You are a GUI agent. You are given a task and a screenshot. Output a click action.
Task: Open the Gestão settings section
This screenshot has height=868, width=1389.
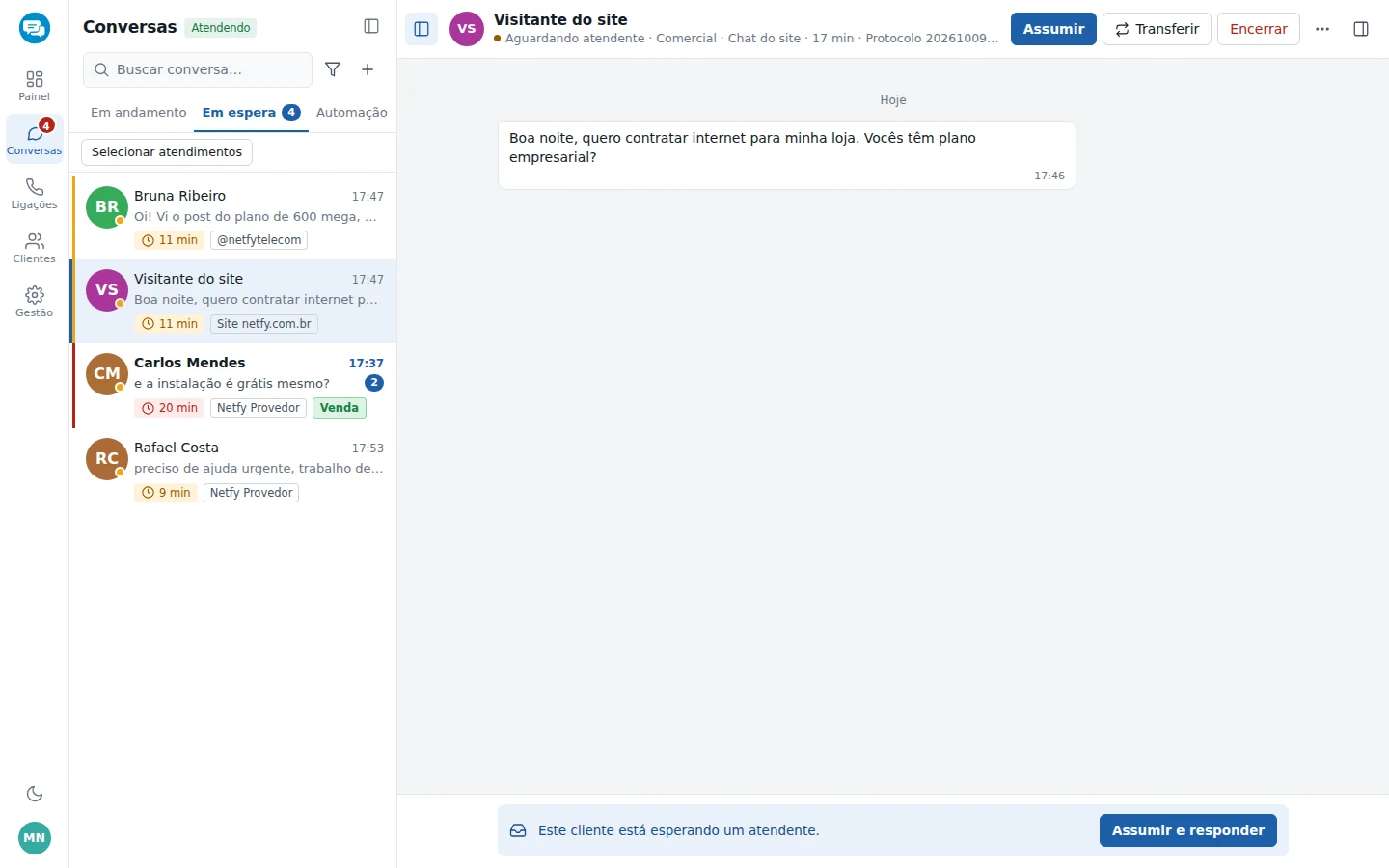click(35, 301)
